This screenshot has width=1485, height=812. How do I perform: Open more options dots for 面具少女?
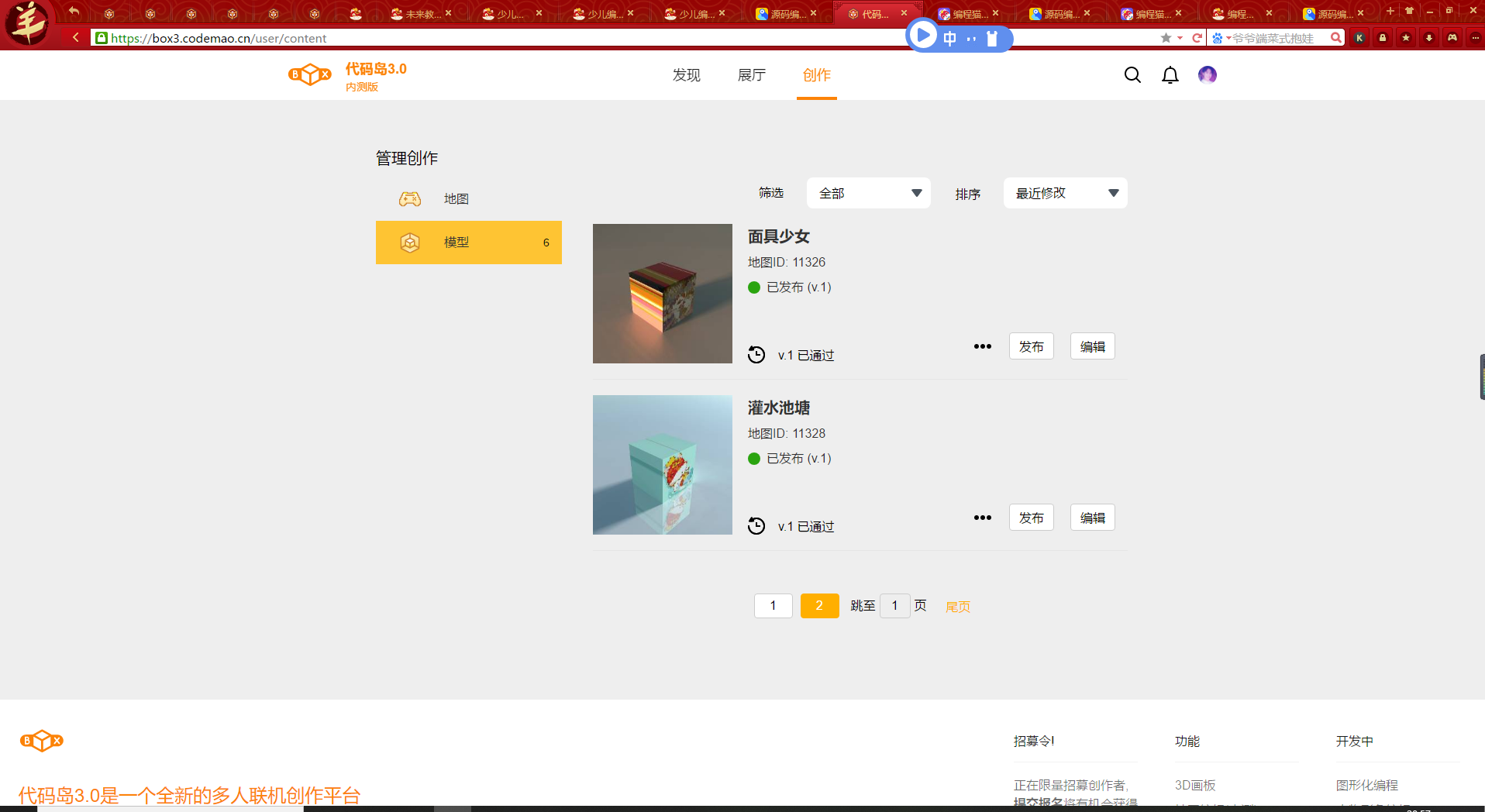[983, 346]
